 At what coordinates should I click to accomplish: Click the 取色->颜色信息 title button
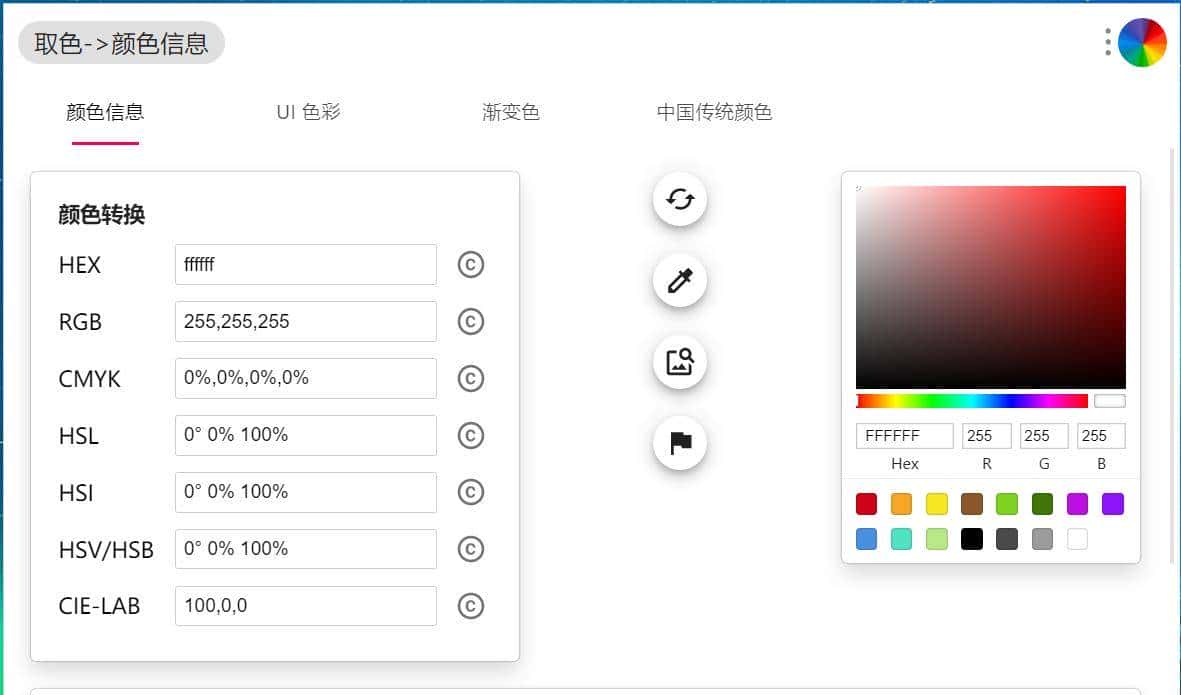(120, 42)
